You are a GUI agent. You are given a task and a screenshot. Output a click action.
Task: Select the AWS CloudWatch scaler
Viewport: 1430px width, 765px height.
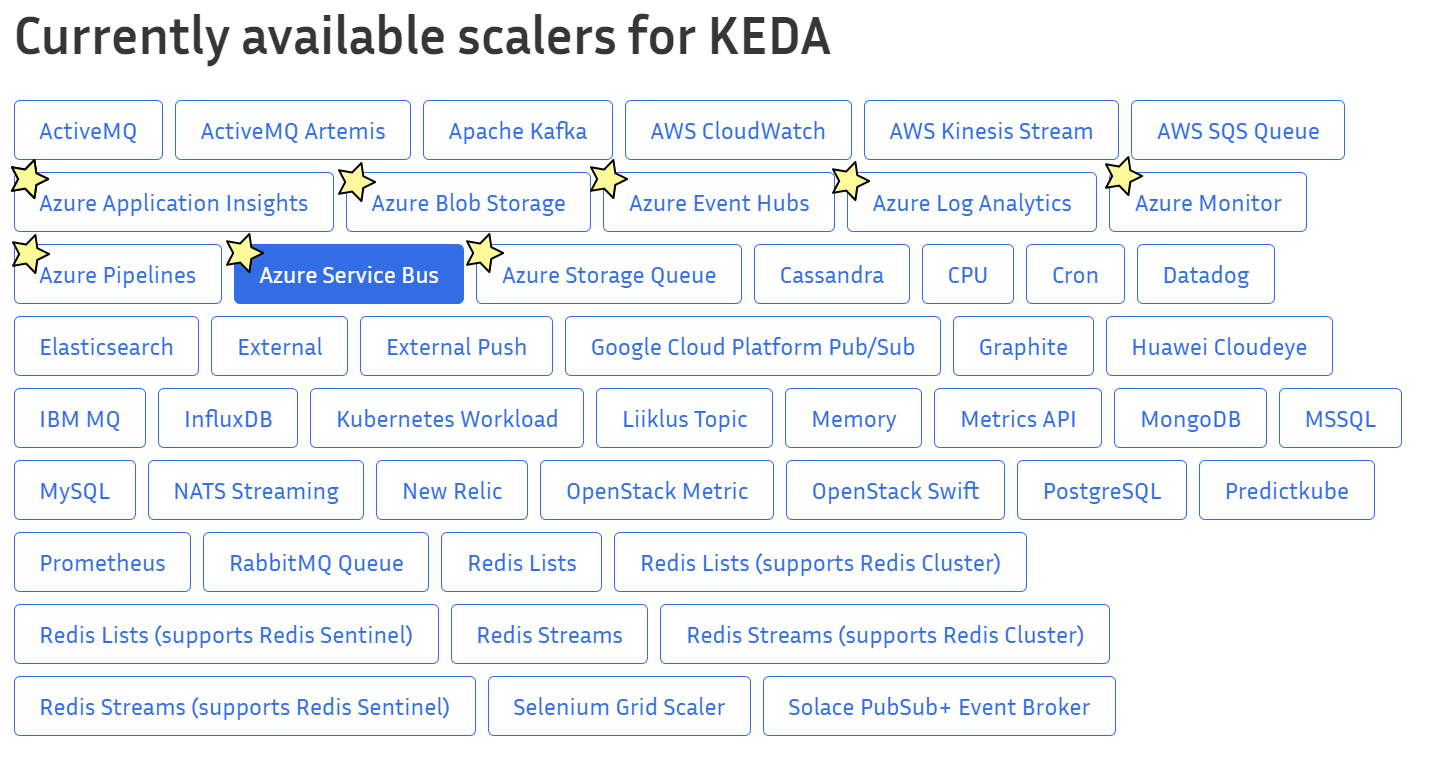737,130
